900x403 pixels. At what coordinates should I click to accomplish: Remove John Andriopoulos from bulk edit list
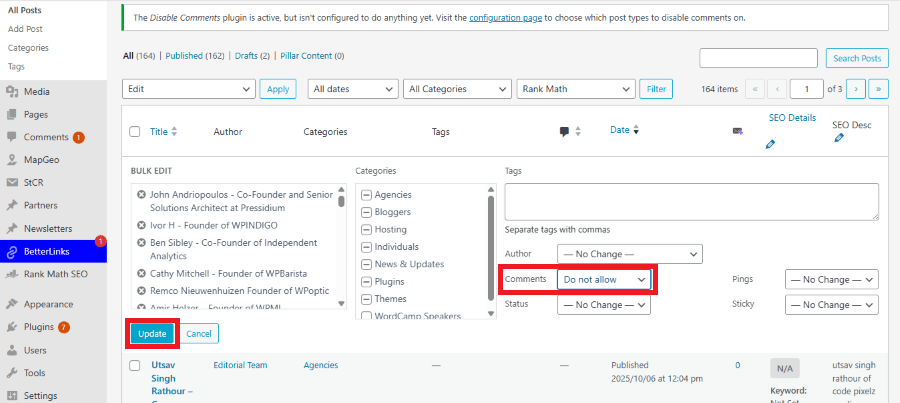coord(141,194)
